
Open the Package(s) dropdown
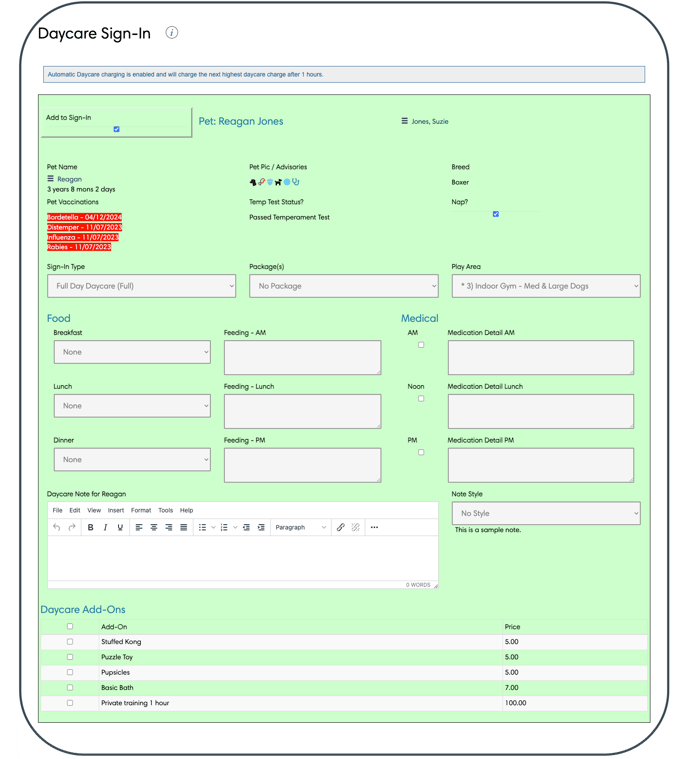344,286
